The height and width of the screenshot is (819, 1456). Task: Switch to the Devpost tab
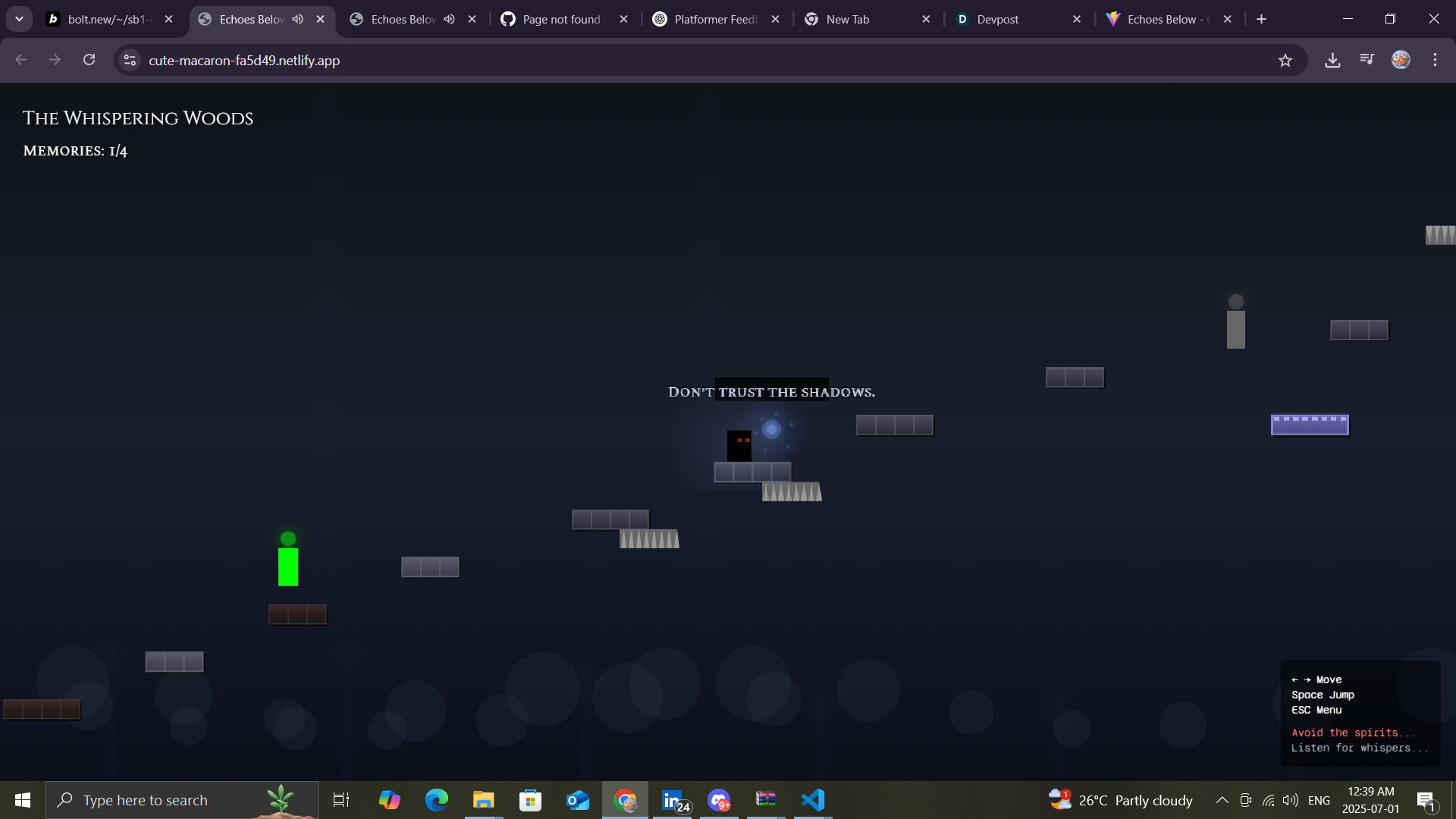(x=997, y=20)
